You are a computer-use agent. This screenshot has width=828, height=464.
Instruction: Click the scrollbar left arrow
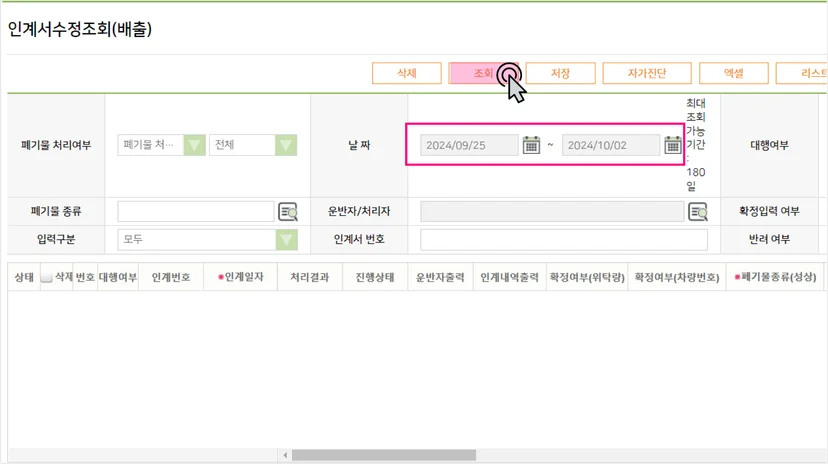pos(285,455)
